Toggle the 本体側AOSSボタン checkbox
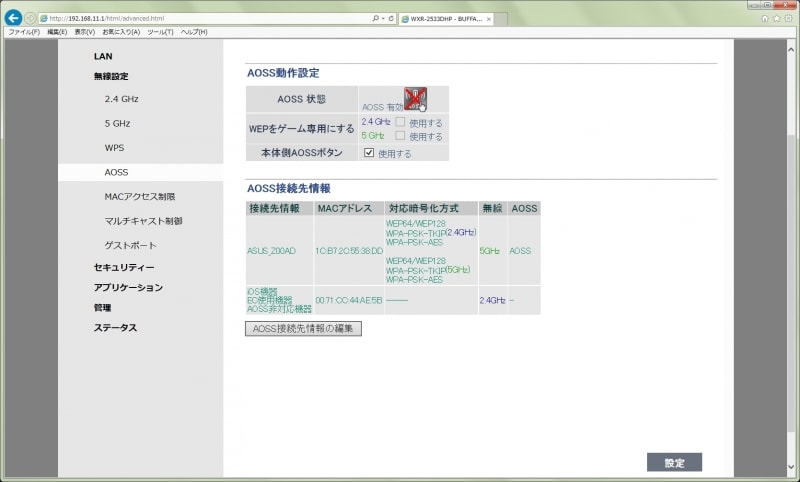Screen dimensions: 800x482 [369, 153]
